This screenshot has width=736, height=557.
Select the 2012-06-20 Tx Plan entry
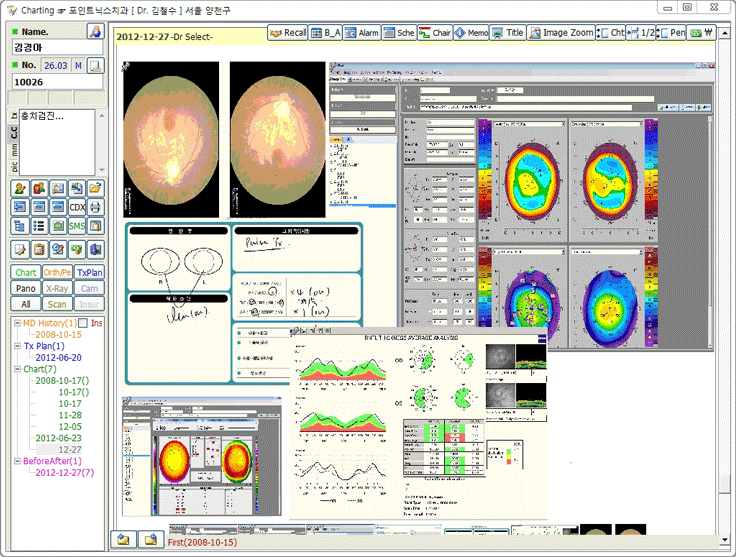pos(58,358)
